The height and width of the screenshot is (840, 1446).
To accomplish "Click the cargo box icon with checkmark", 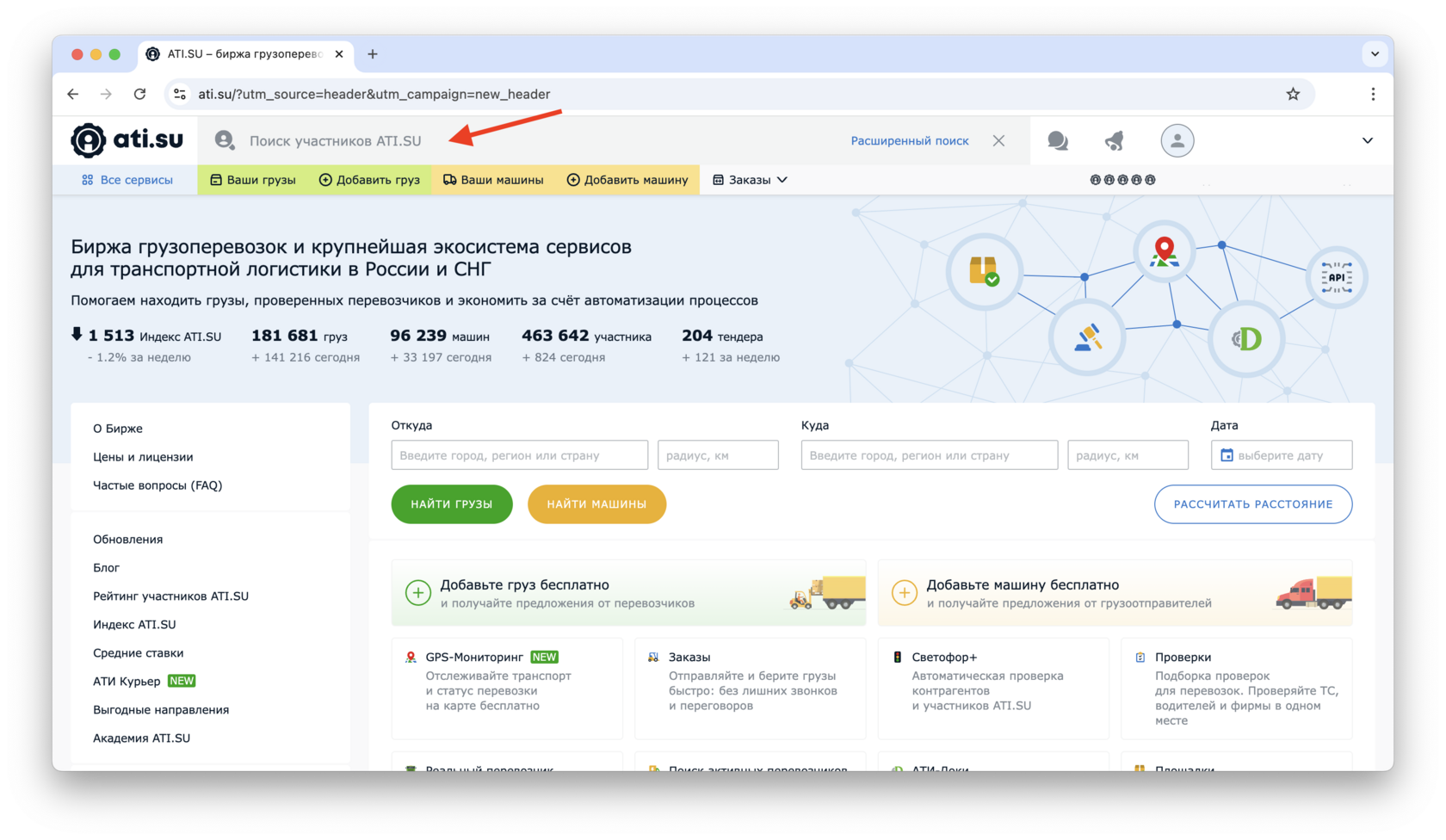I will [984, 271].
